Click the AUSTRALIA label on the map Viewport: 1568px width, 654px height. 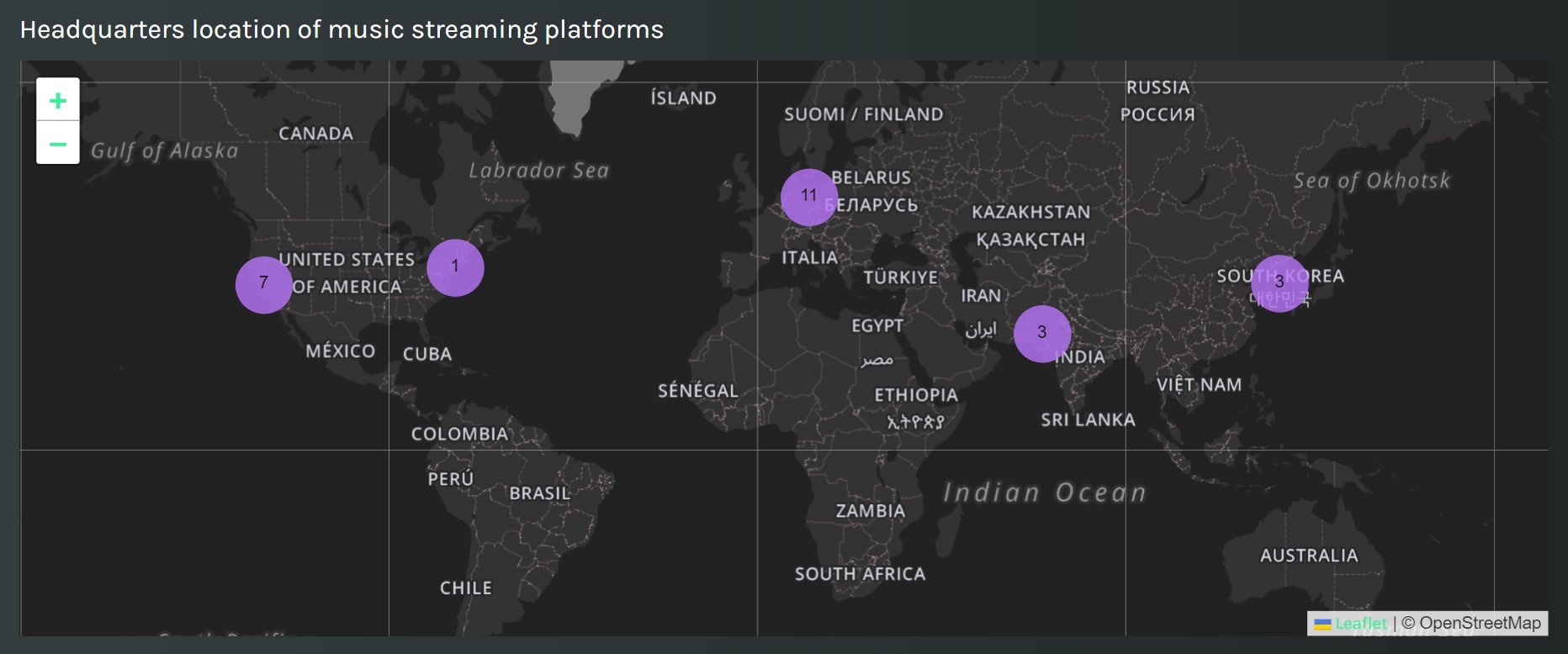[x=1308, y=556]
